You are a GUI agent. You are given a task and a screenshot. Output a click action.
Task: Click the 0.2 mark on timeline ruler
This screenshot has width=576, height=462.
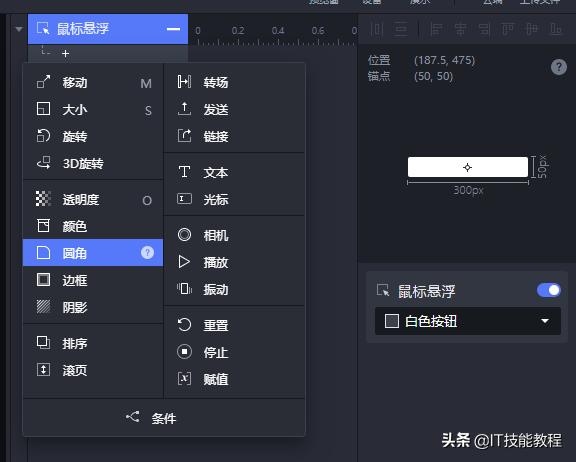(238, 30)
